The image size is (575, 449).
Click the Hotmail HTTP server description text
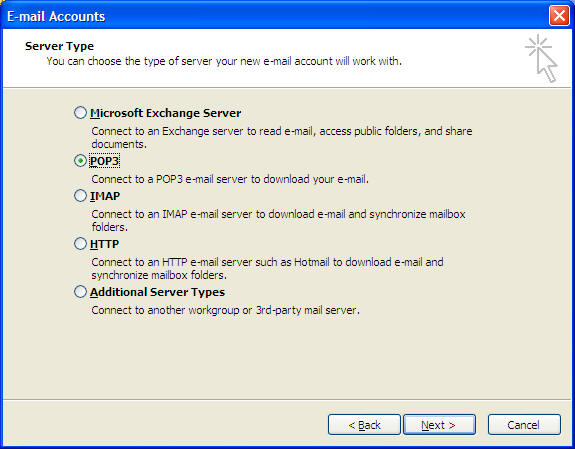[x=267, y=269]
